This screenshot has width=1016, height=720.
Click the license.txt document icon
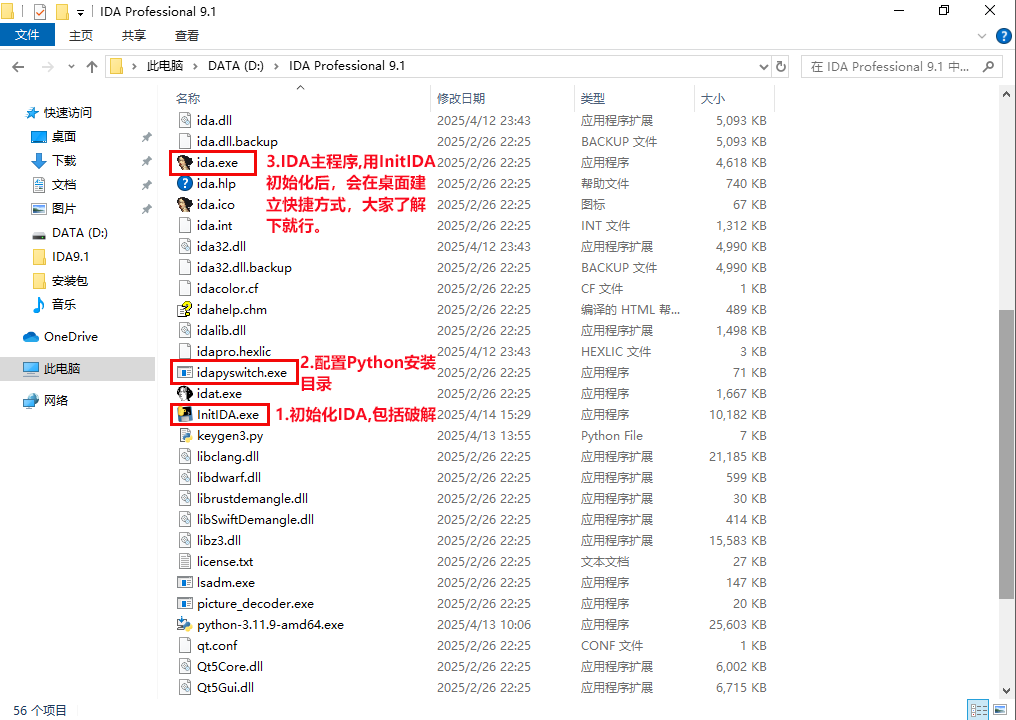185,561
